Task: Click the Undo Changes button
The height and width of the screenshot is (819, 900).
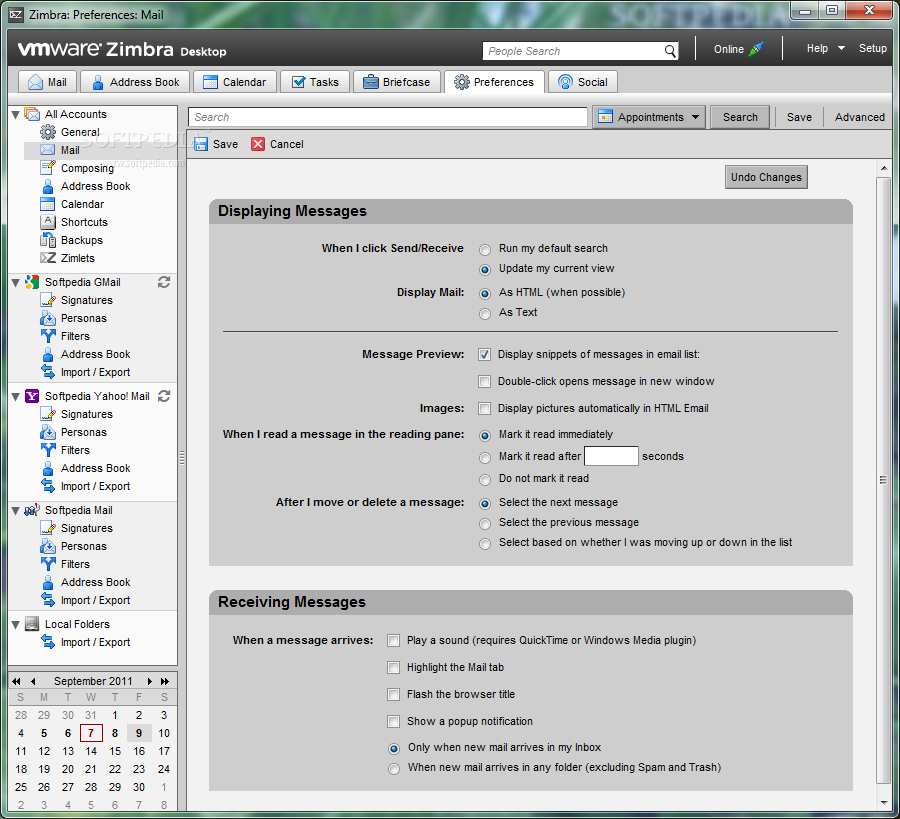Action: (766, 177)
